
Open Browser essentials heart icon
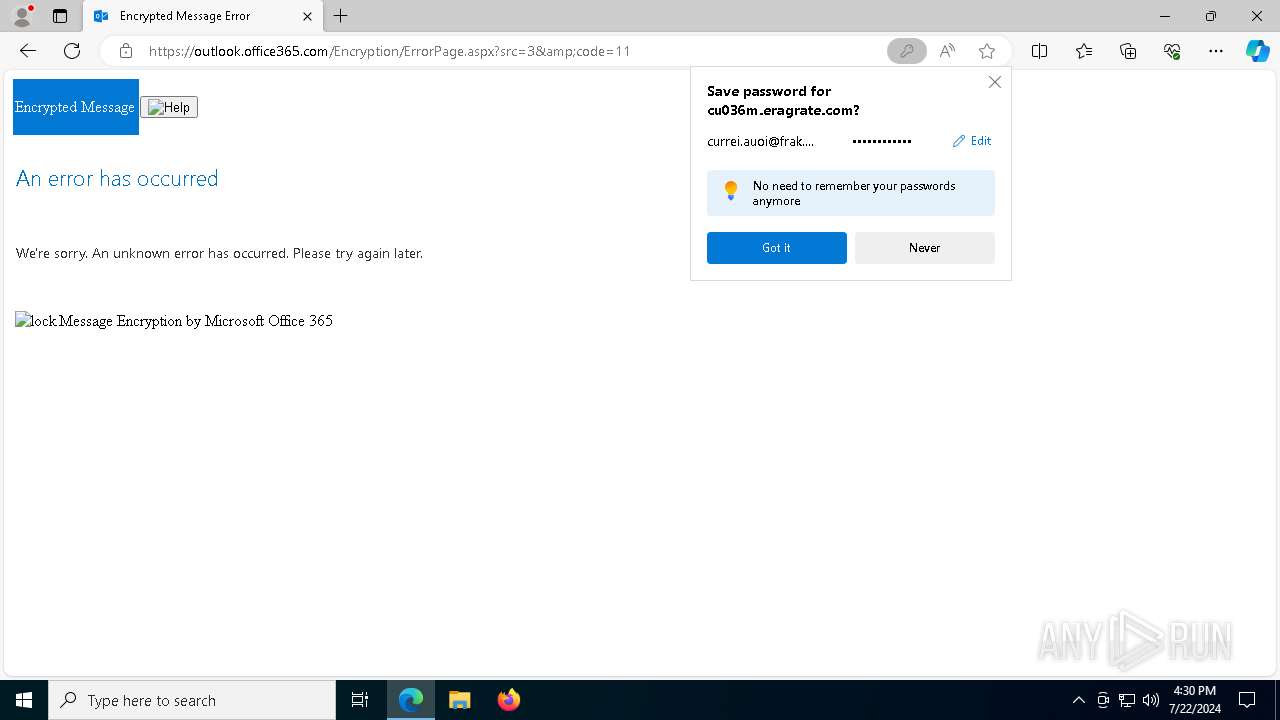tap(1172, 51)
